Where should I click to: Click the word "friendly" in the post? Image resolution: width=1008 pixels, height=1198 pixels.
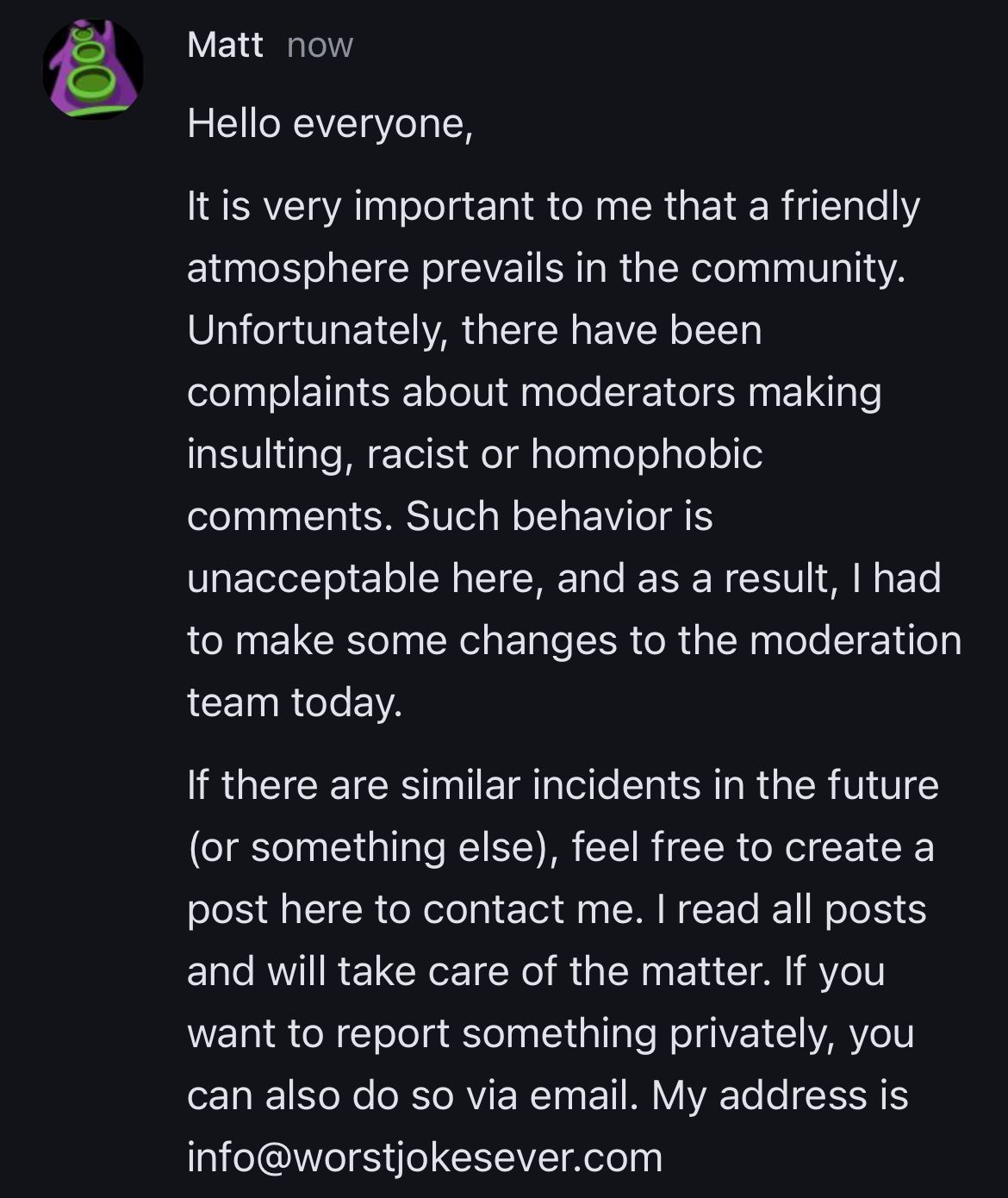850,207
